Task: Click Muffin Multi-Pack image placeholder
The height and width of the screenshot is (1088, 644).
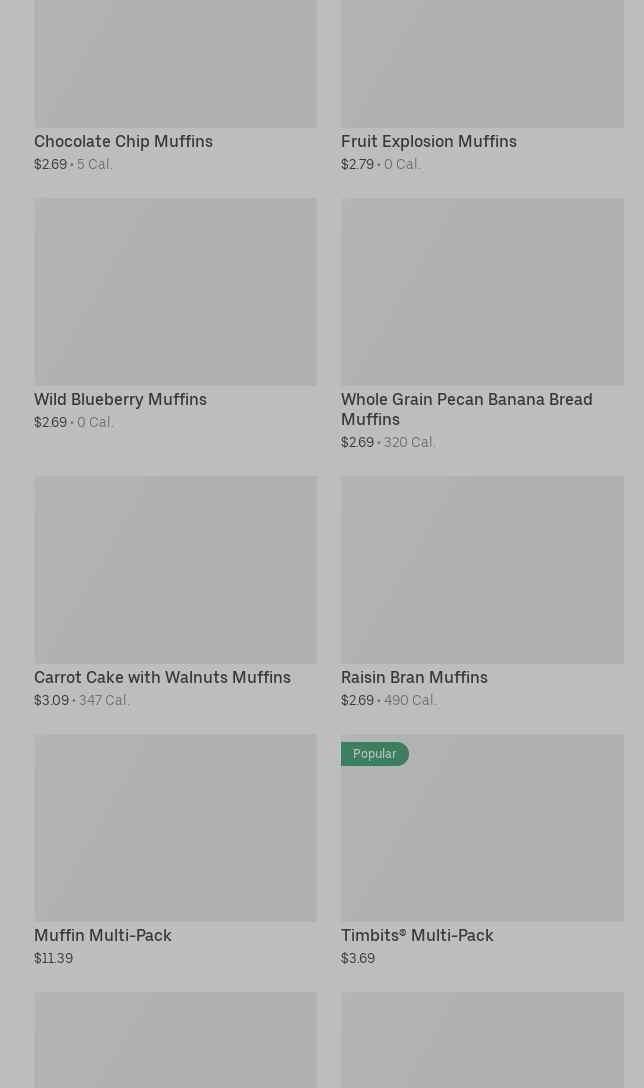Action: pos(175,828)
